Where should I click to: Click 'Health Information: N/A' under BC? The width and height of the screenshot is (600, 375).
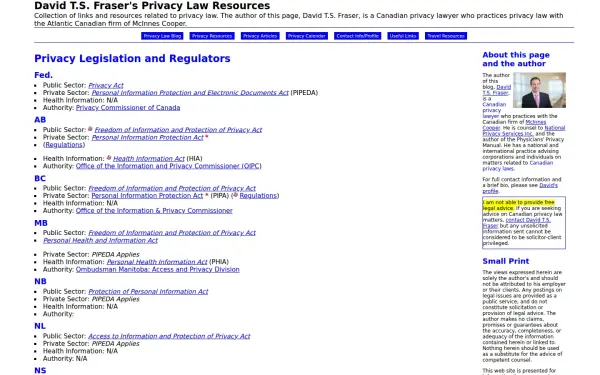tap(80, 203)
